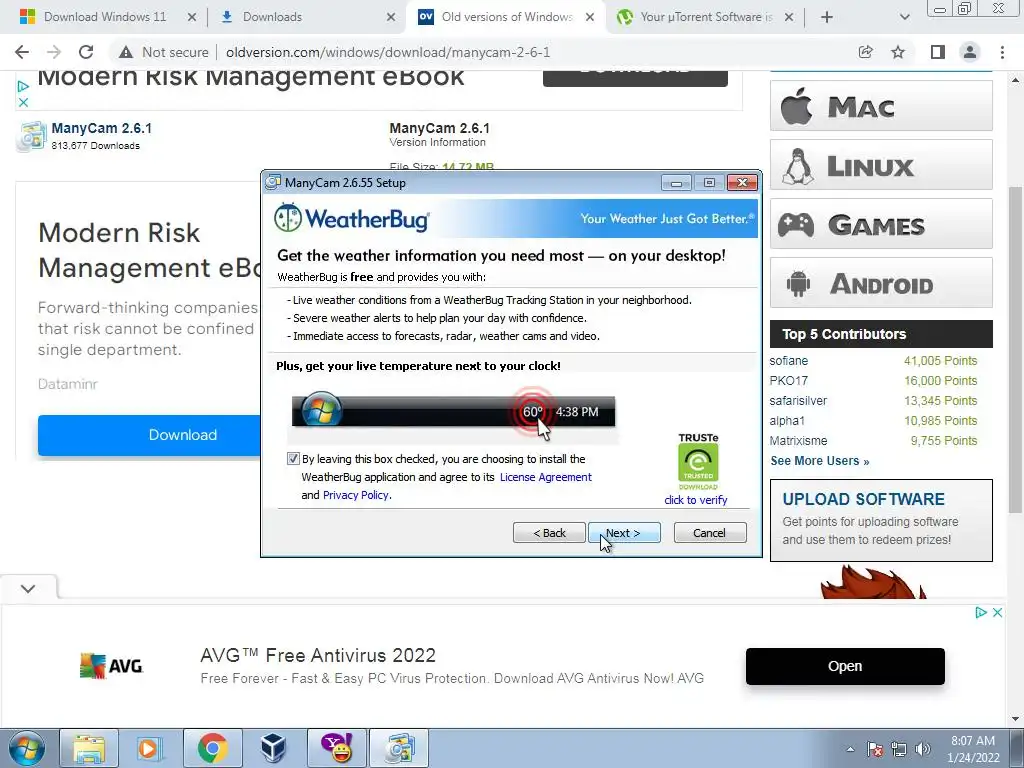Bookmark this page with the star icon

click(x=898, y=52)
